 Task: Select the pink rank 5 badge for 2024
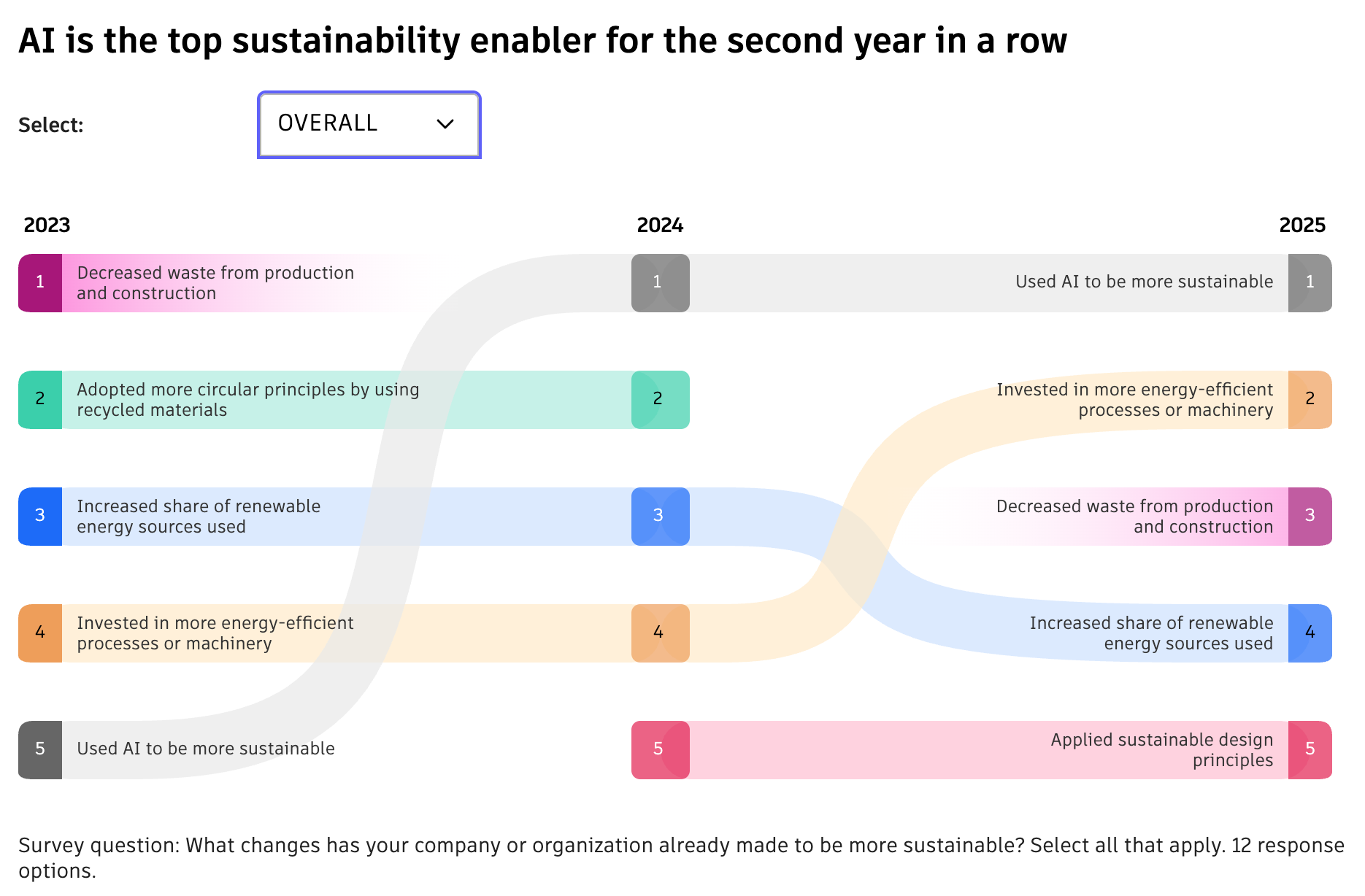[x=659, y=750]
